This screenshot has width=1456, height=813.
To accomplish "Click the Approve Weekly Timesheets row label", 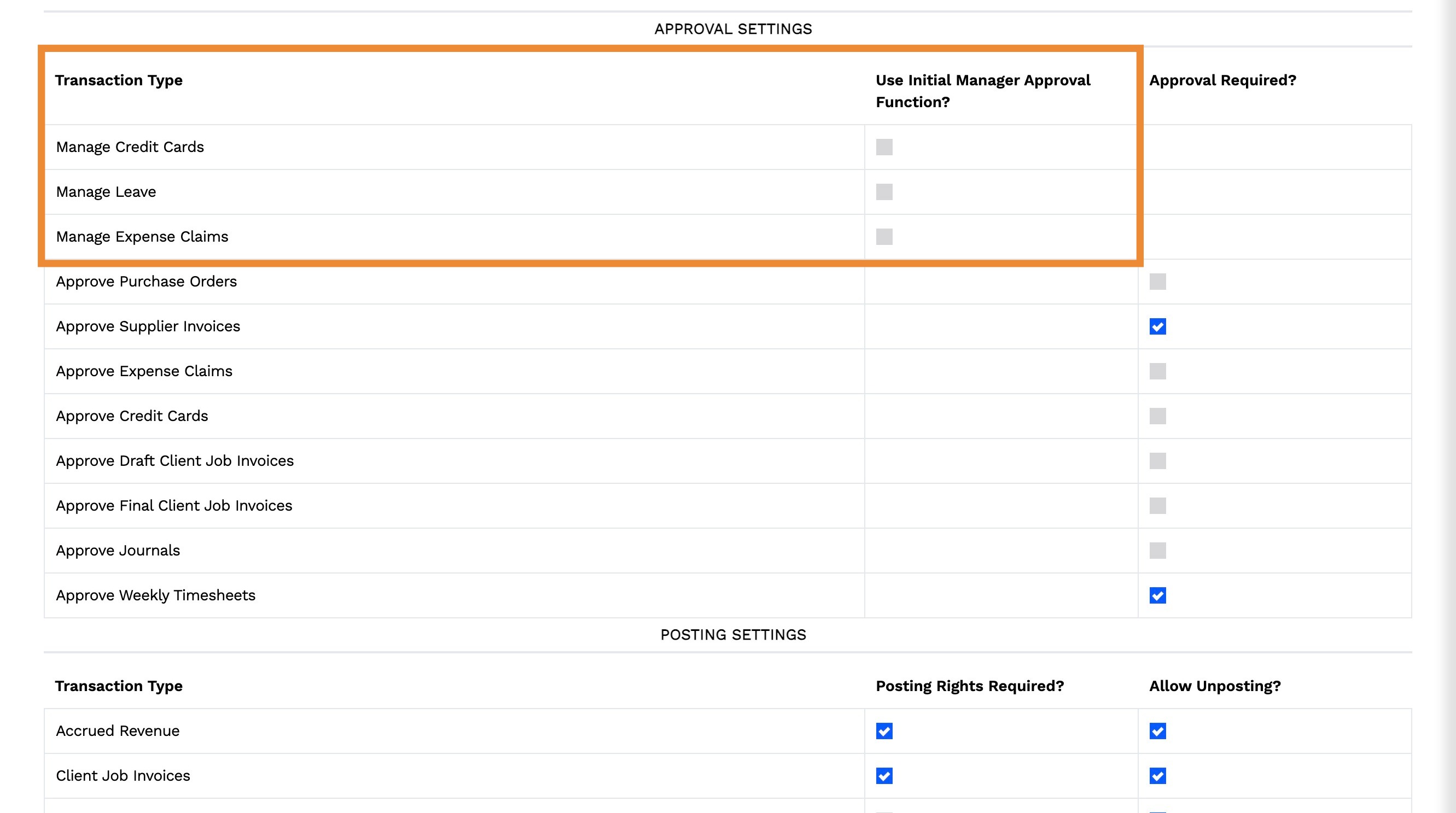I will pyautogui.click(x=155, y=595).
